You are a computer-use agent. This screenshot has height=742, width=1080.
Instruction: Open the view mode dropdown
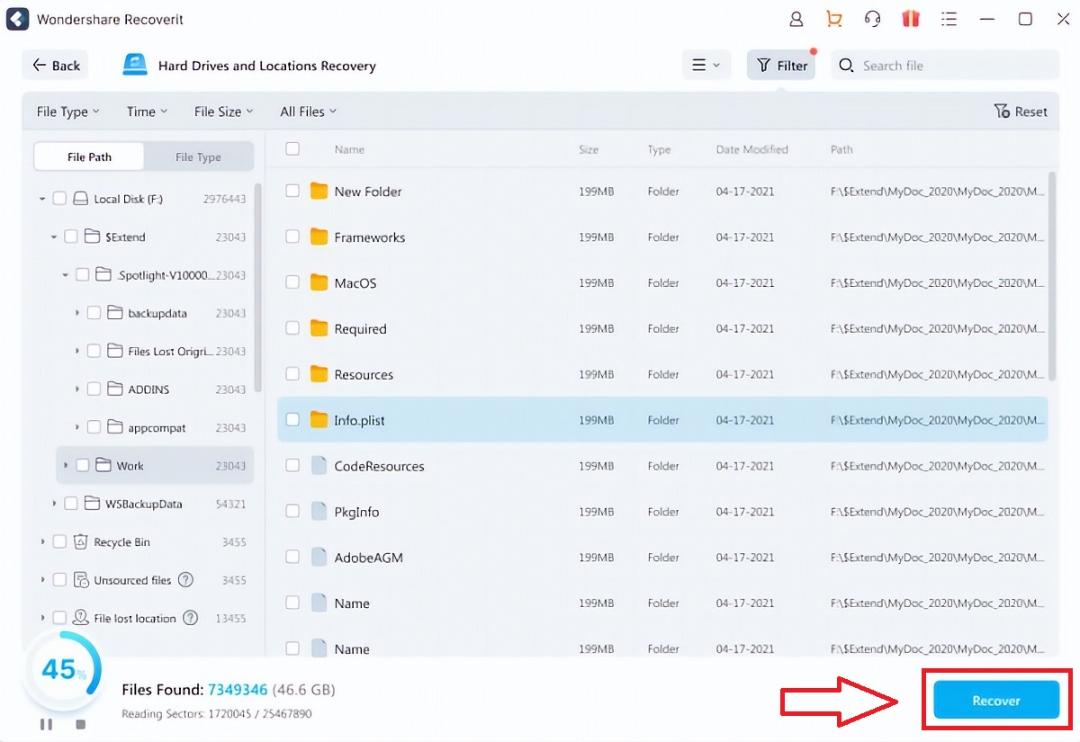pyautogui.click(x=706, y=65)
